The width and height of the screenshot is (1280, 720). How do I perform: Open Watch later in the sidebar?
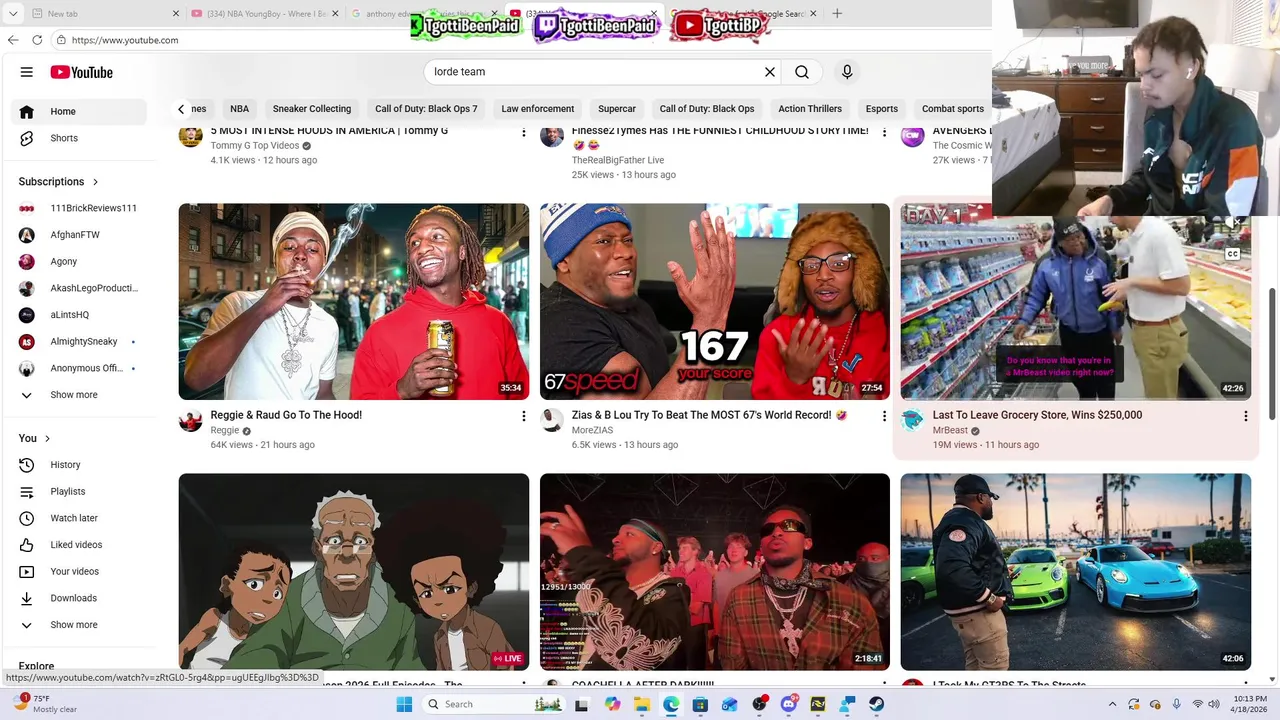pyautogui.click(x=78, y=518)
